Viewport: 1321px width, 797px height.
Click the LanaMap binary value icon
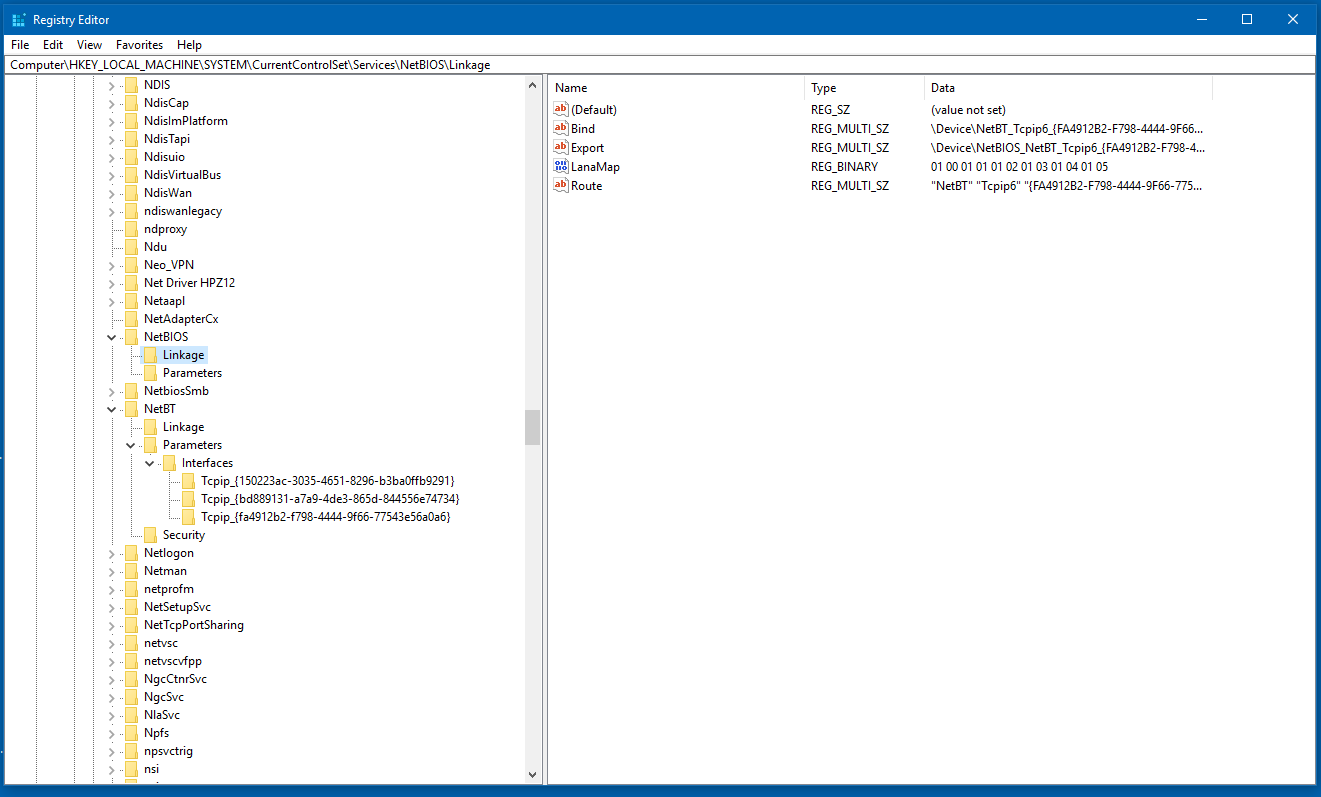561,167
